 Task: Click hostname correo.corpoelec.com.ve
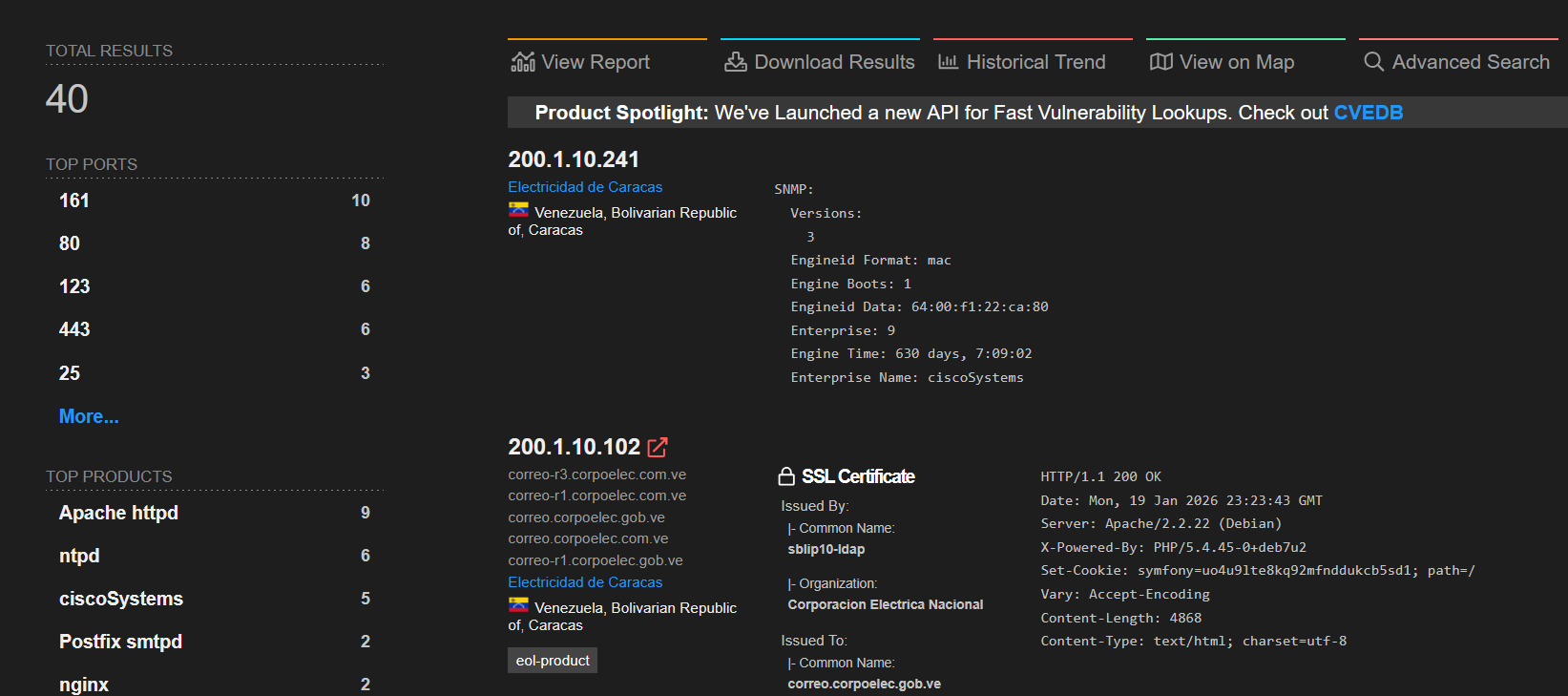click(x=588, y=538)
